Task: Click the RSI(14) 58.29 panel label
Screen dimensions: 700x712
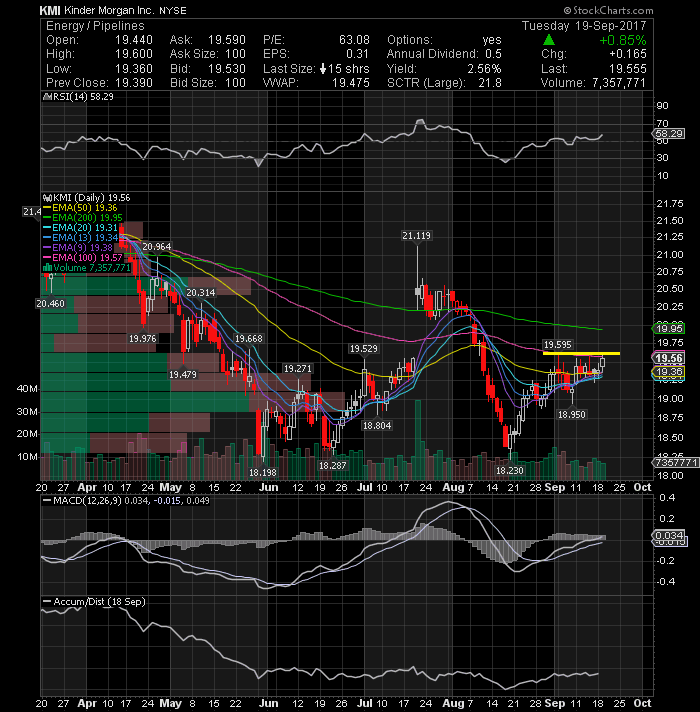Action: click(x=82, y=97)
